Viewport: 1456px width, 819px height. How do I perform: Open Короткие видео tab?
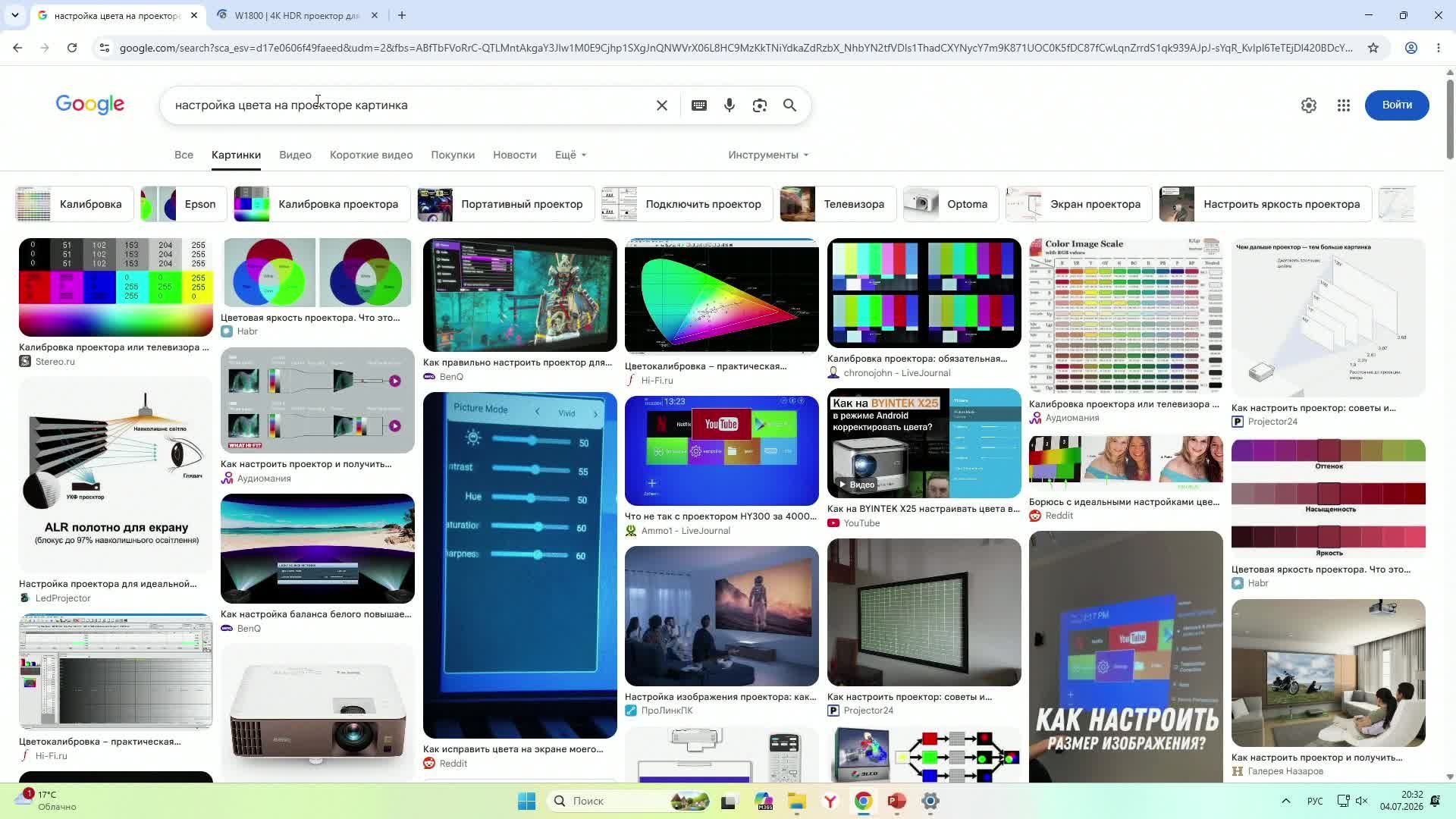372,155
